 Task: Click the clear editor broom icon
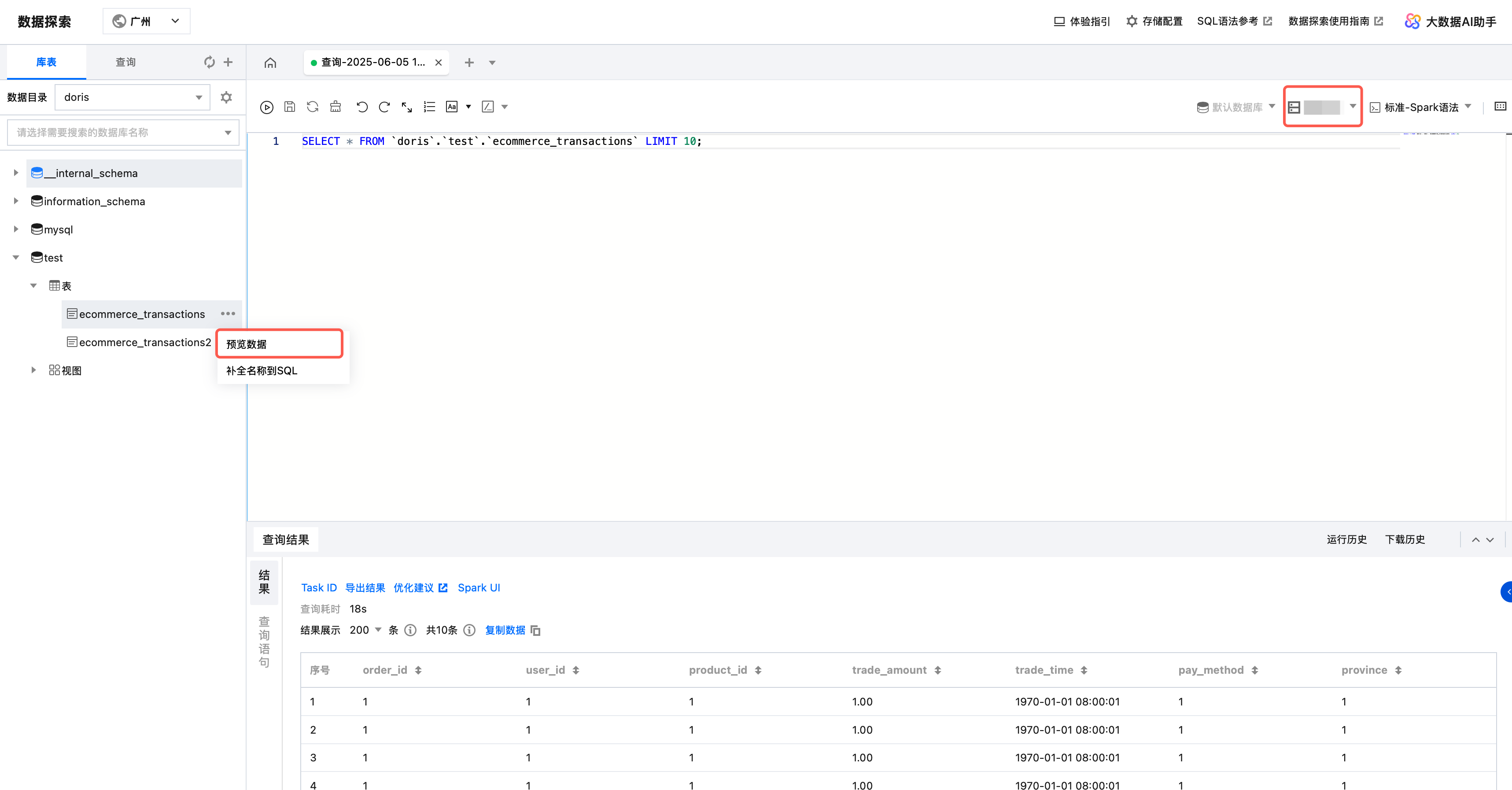click(335, 107)
